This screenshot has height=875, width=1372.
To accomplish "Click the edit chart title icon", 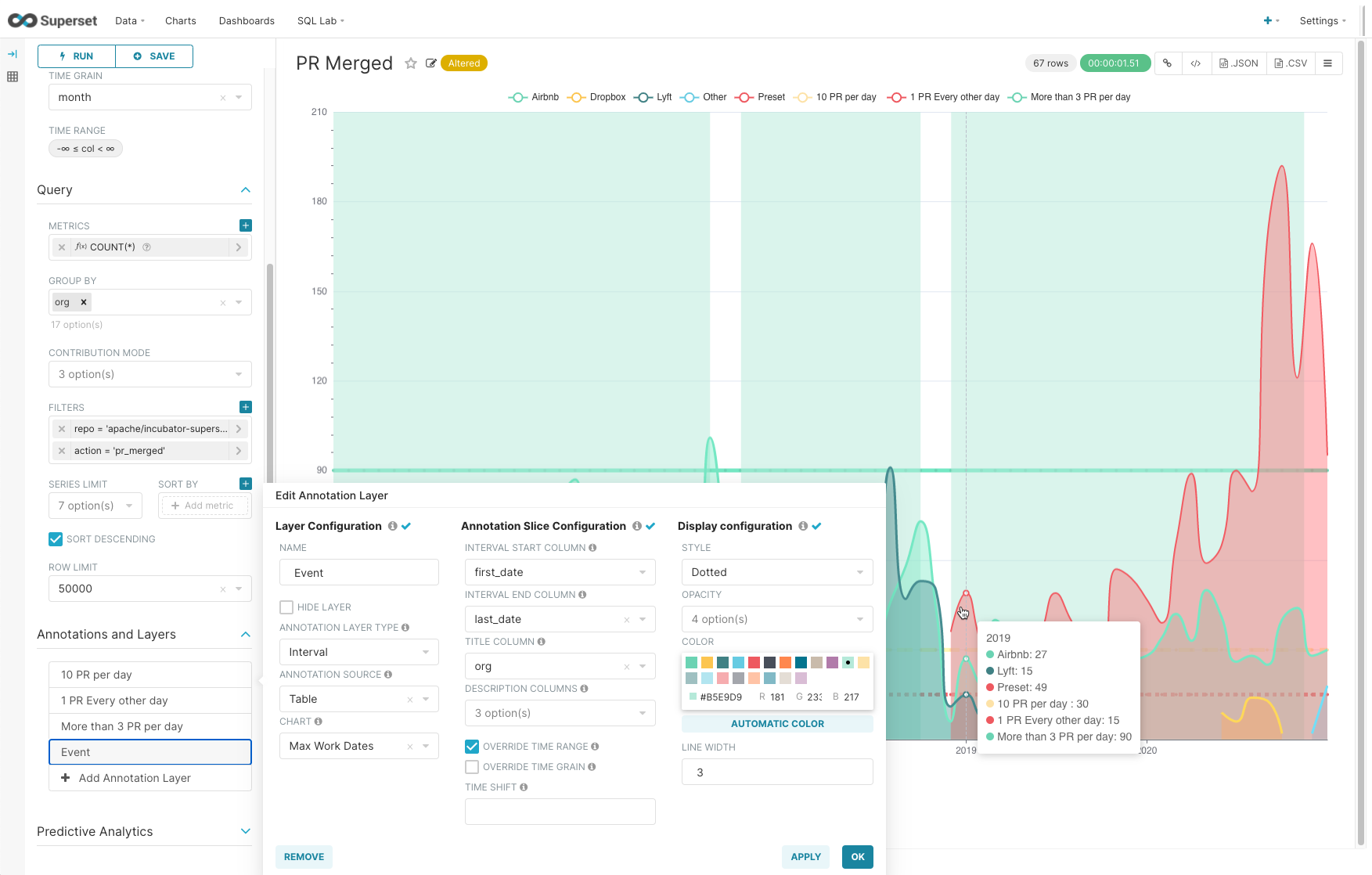I will [x=430, y=63].
